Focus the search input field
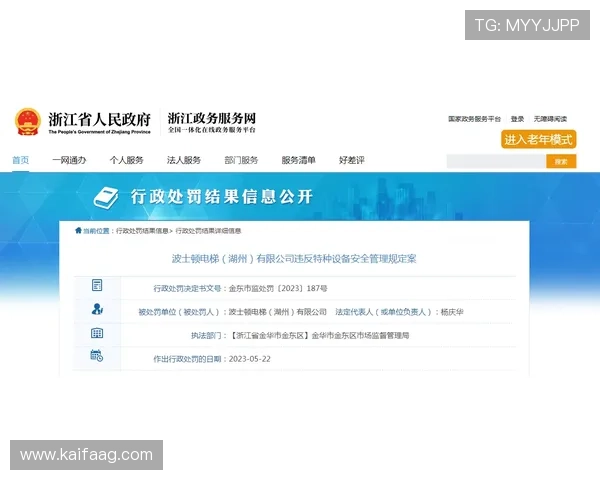 coord(496,162)
